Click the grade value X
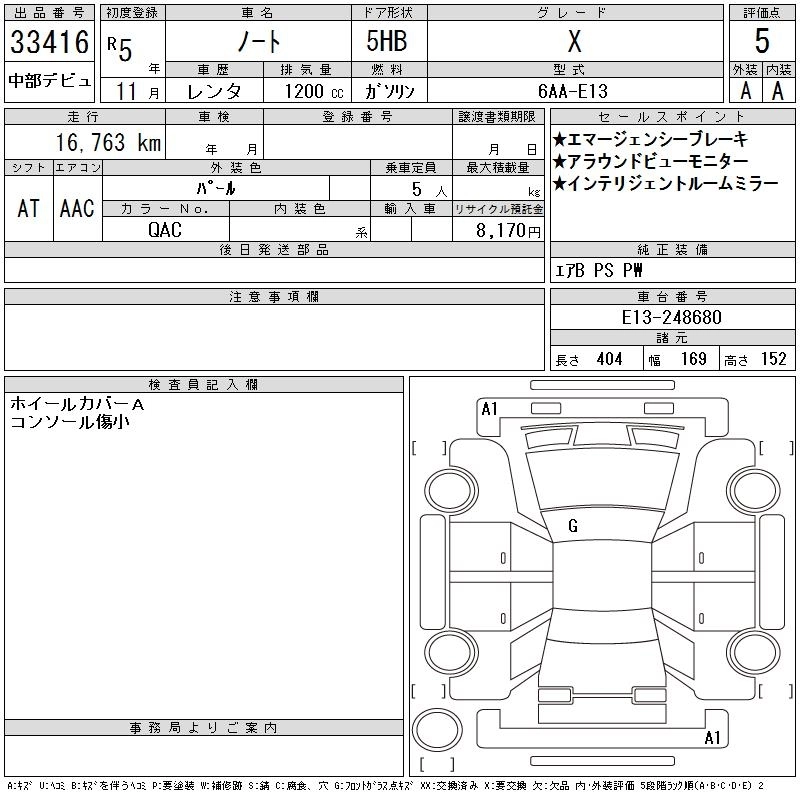Screen dimensions: 800x800 574,41
